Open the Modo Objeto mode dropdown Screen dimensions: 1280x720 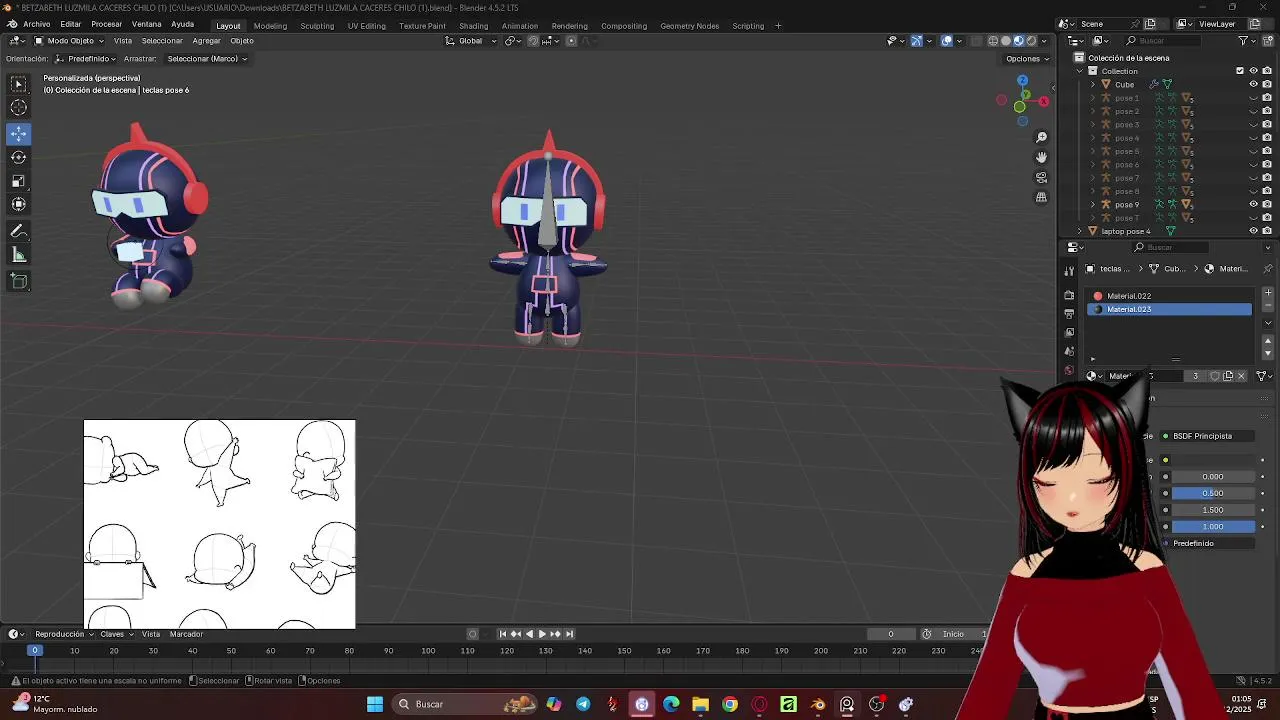coord(71,41)
